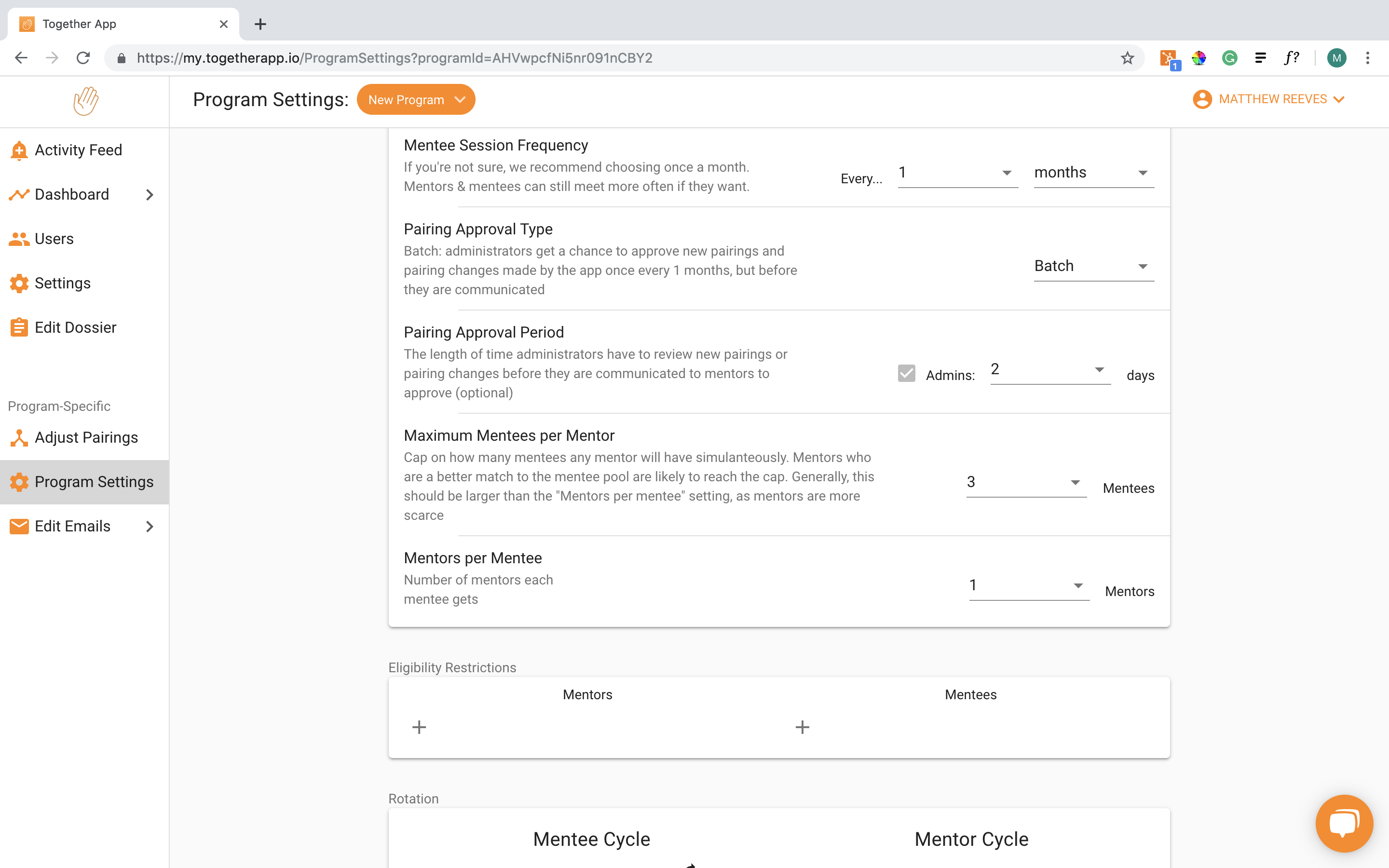The image size is (1389, 868).
Task: Click the Together hand logo icon
Action: click(x=85, y=101)
